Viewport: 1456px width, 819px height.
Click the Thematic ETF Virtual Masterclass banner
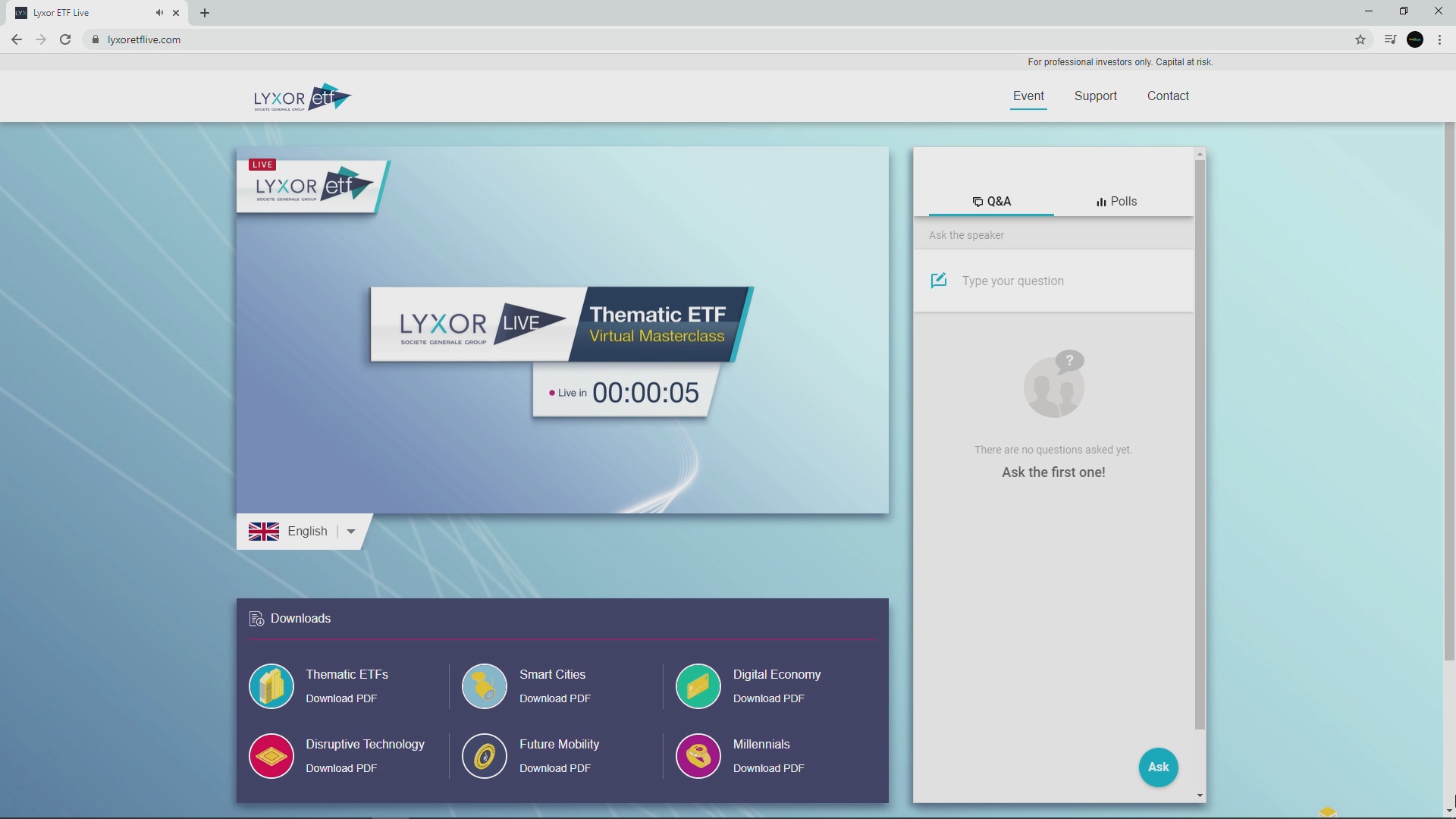(x=562, y=325)
